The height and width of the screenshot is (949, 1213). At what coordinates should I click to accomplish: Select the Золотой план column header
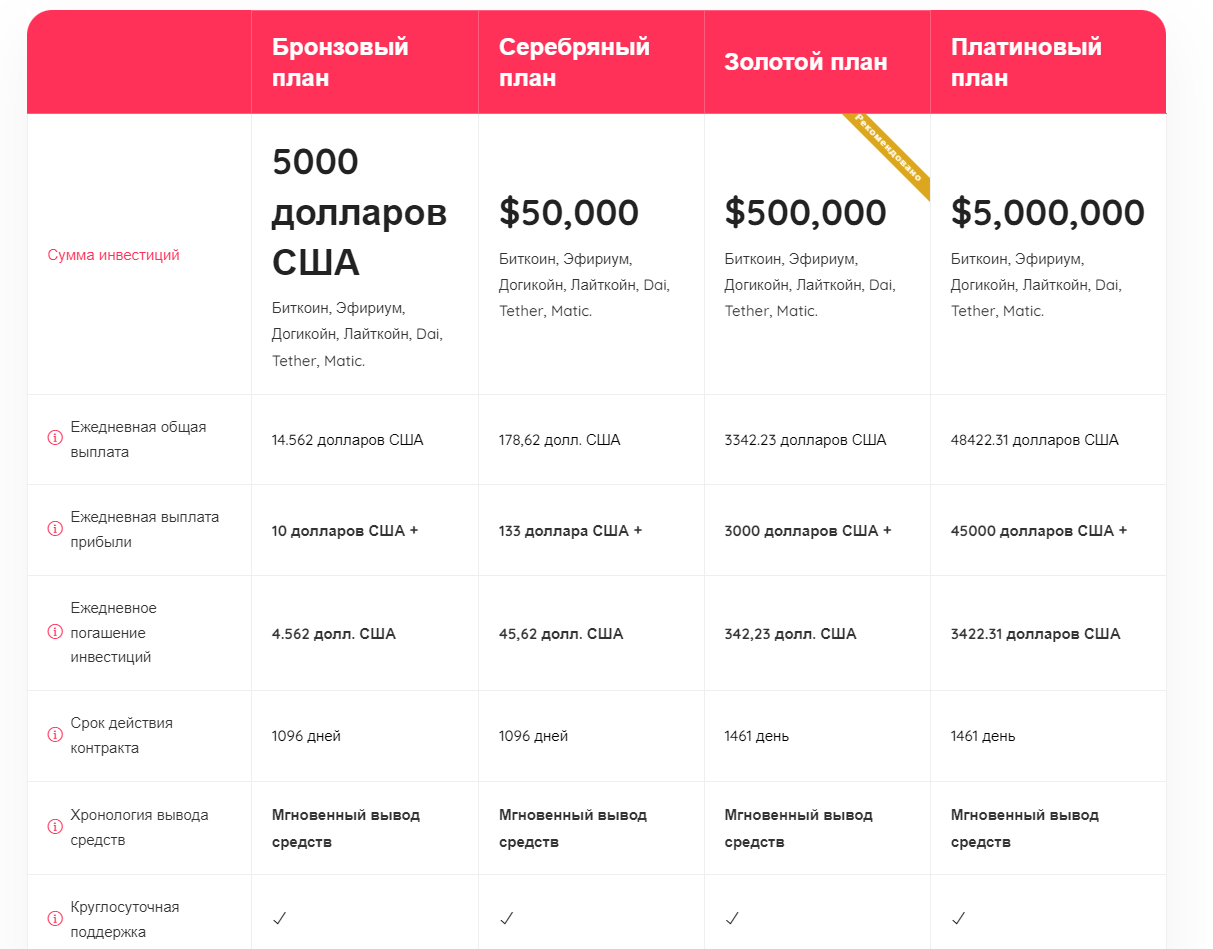(x=805, y=62)
